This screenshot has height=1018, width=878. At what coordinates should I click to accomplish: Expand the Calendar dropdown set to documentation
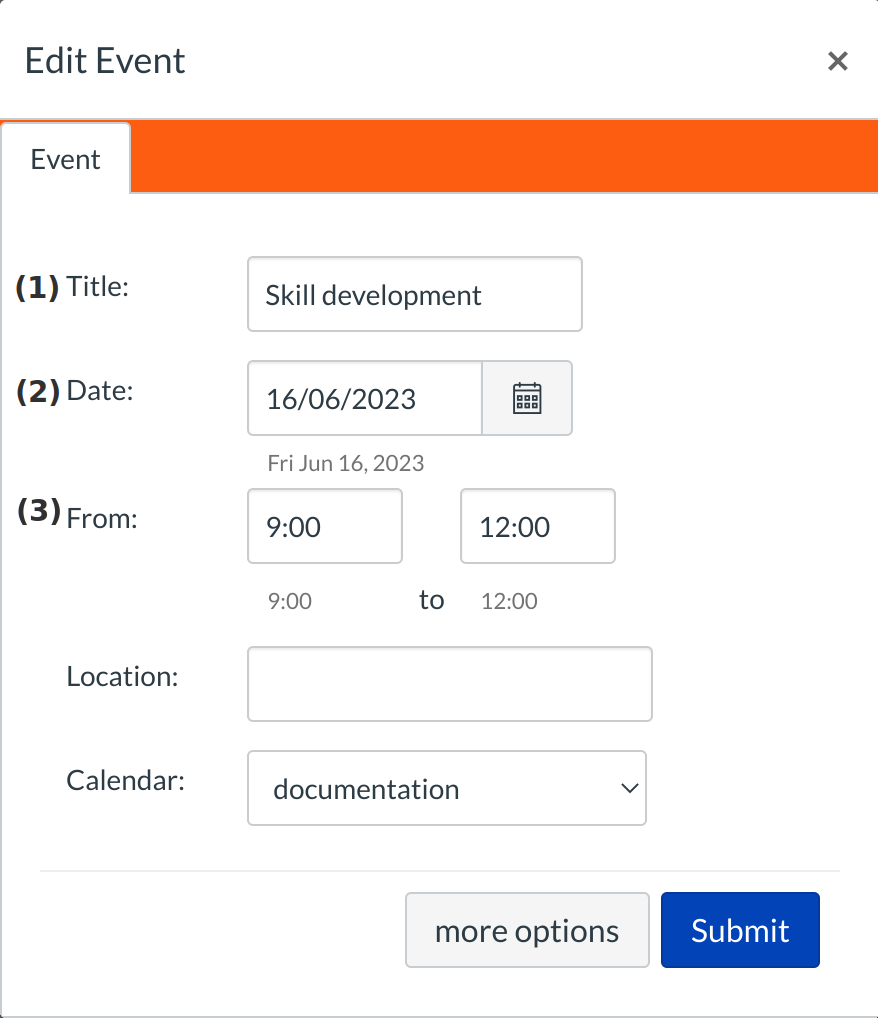point(447,789)
